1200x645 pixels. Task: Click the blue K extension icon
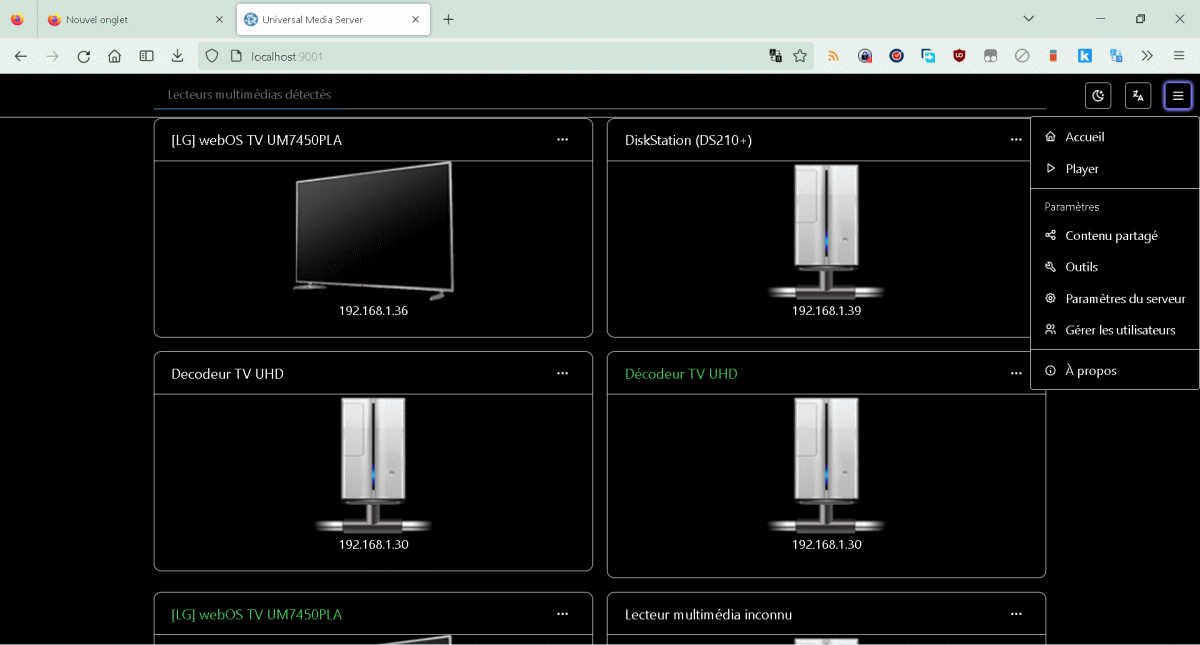(x=1084, y=56)
